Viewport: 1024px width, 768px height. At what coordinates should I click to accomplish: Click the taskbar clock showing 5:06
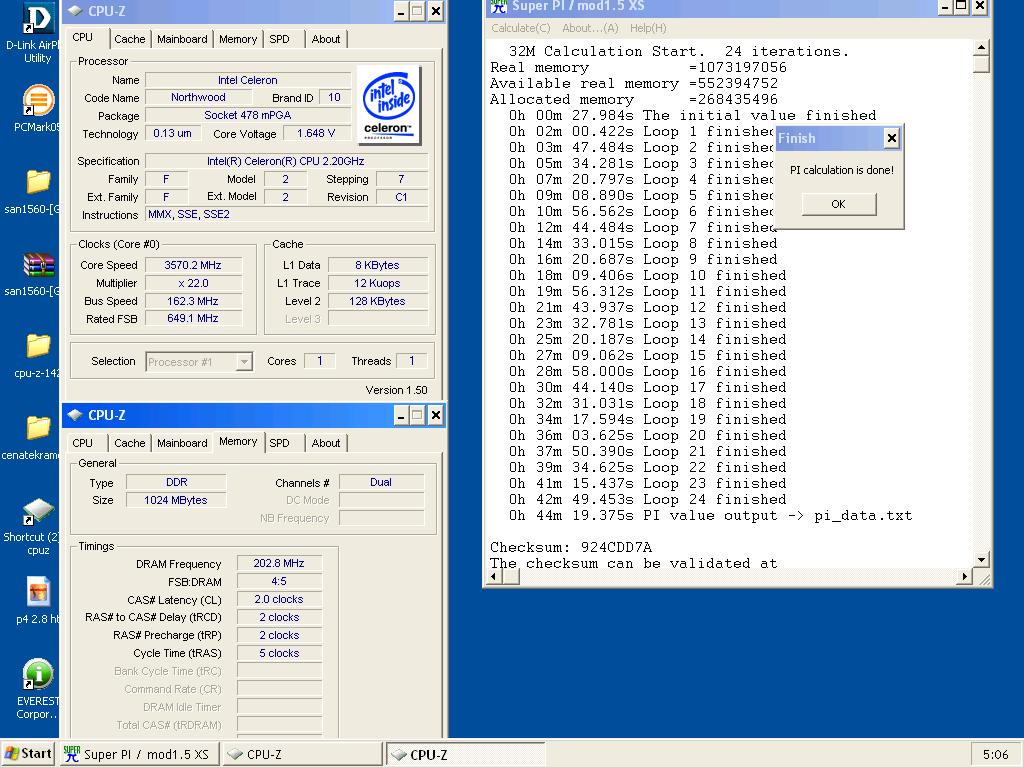995,754
